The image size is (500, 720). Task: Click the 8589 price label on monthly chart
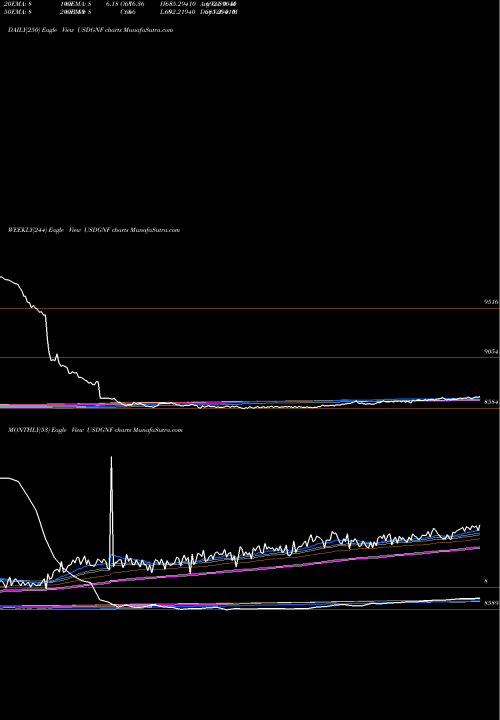point(491,603)
